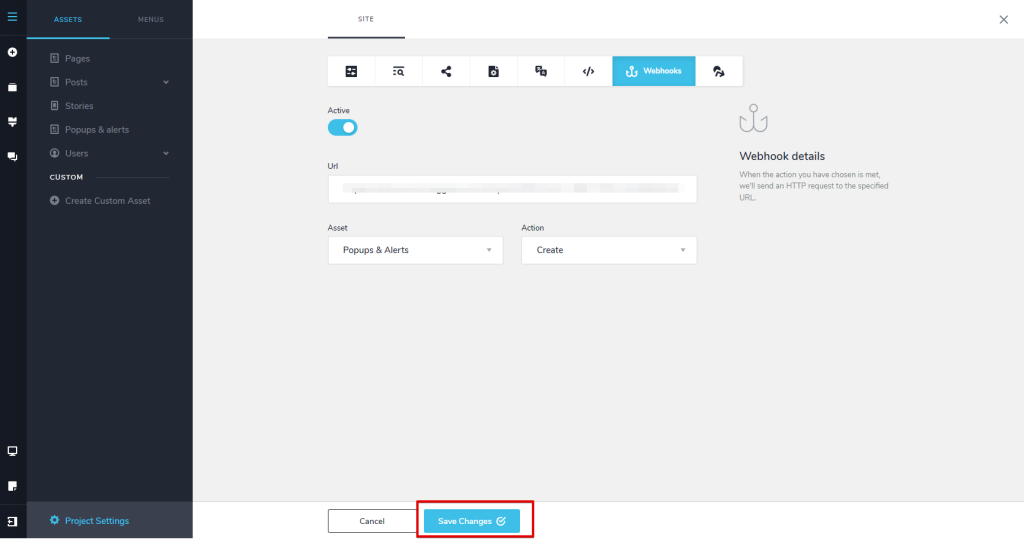Select the Webhooks tab
Screen dimensions: 1024x540
coord(653,71)
